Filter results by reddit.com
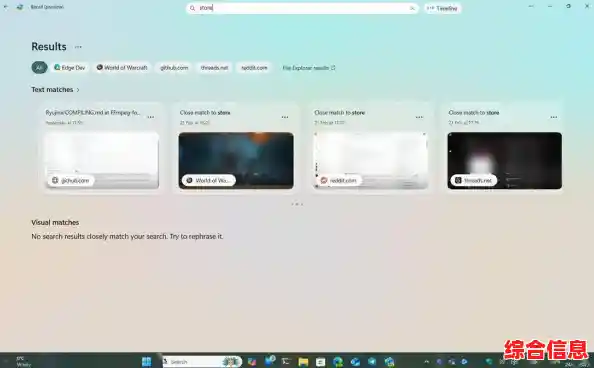Image resolution: width=594 pixels, height=368 pixels. (x=254, y=67)
